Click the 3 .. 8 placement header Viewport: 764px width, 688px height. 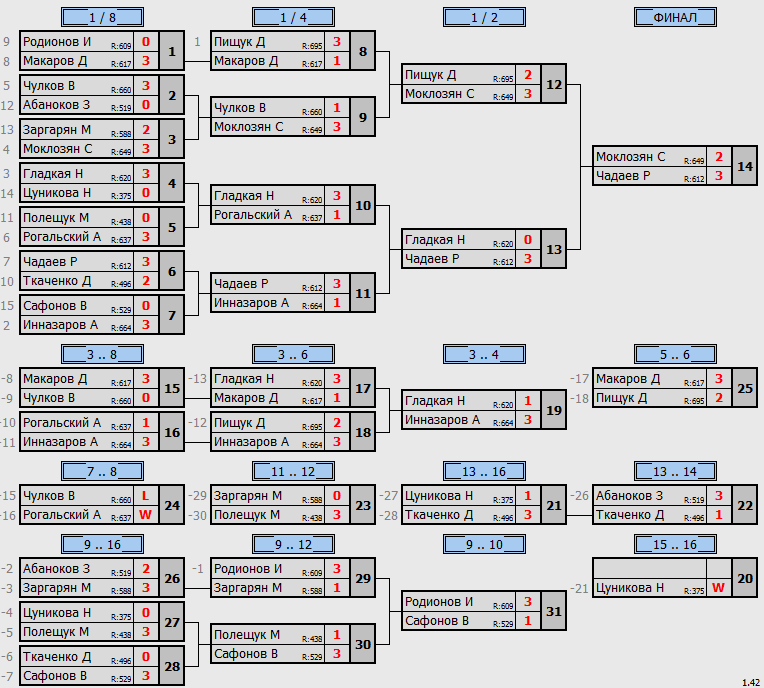(x=102, y=354)
